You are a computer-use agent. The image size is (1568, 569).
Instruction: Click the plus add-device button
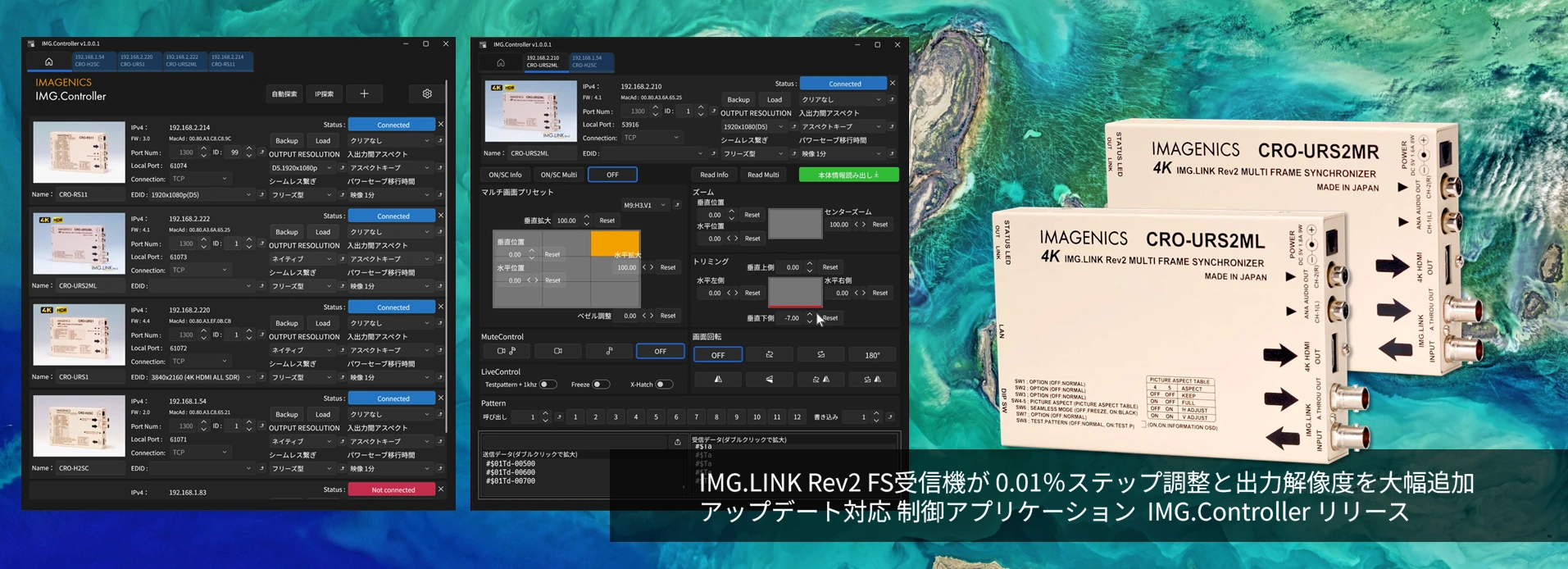coord(364,93)
